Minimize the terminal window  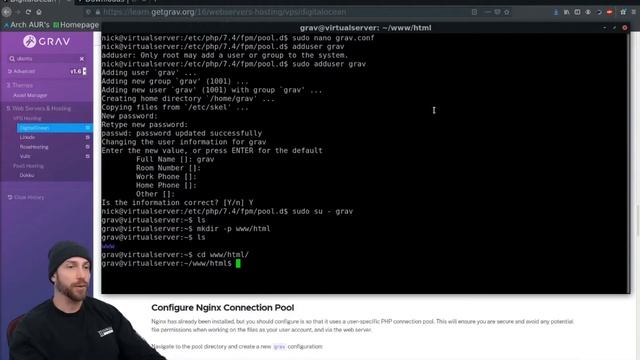(604, 28)
